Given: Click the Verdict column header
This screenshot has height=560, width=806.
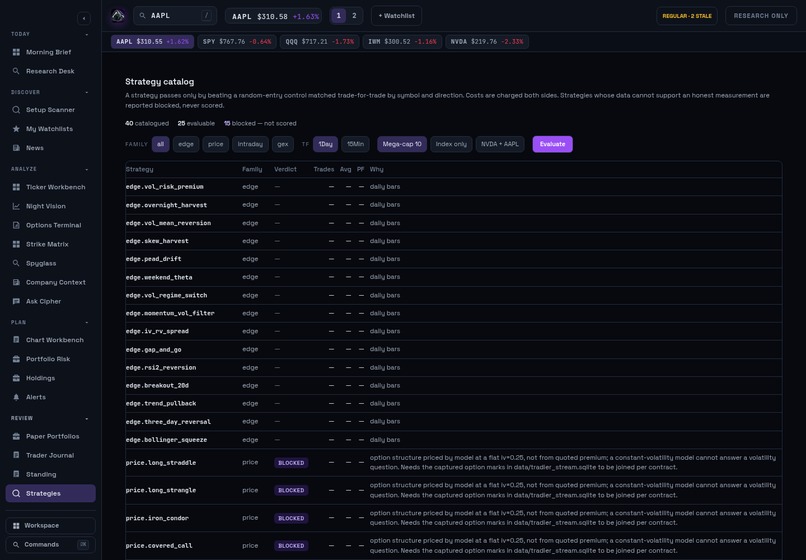Looking at the screenshot, I should (x=285, y=169).
